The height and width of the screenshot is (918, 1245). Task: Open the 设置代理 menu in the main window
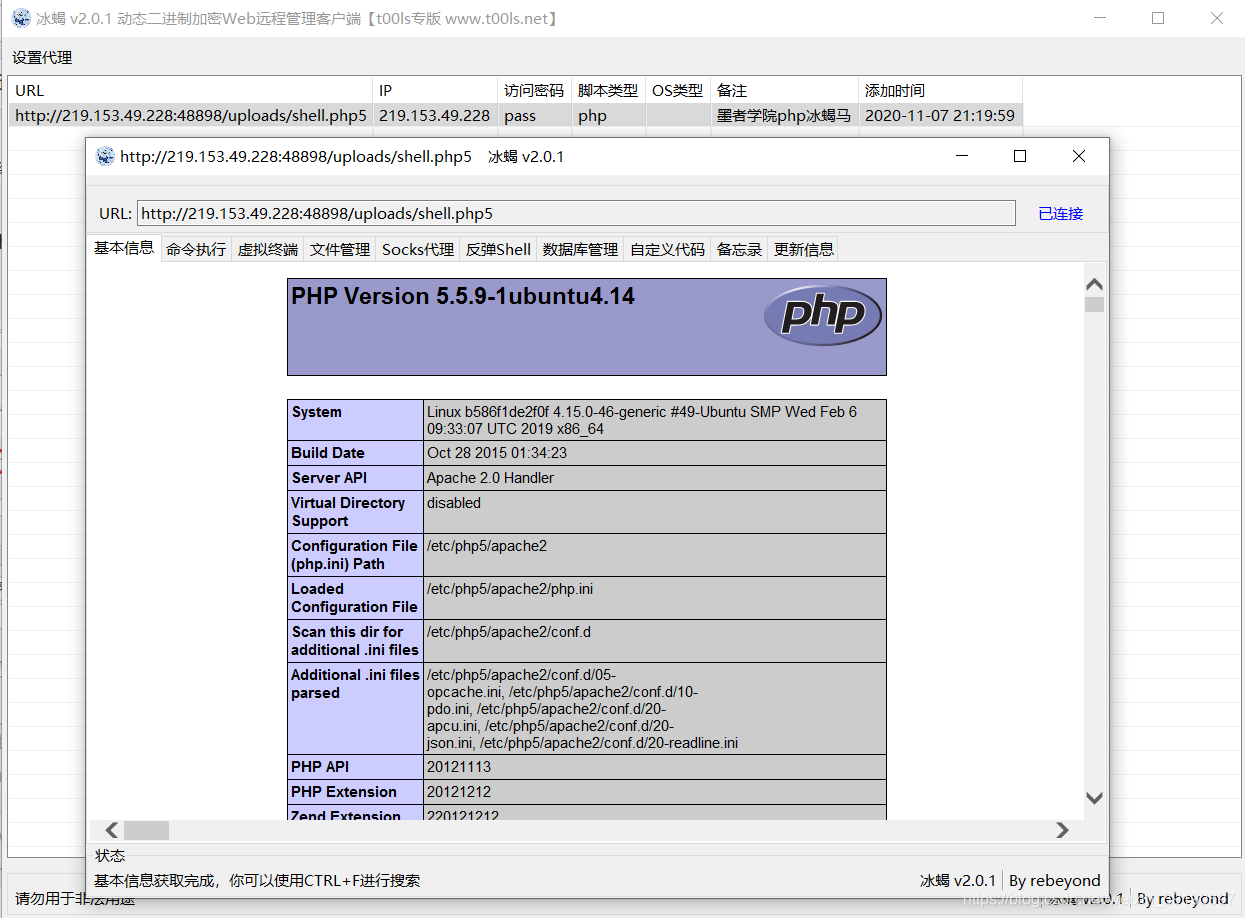coord(42,58)
